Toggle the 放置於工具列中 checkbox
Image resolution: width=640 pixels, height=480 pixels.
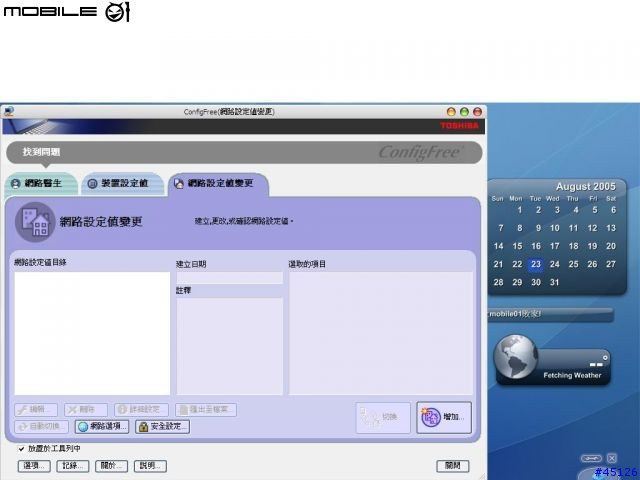pos(21,449)
